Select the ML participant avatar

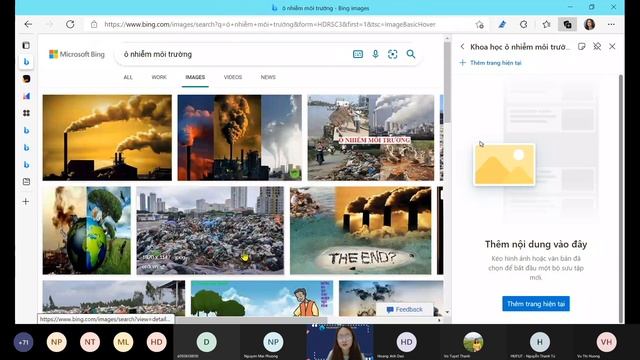[123, 342]
